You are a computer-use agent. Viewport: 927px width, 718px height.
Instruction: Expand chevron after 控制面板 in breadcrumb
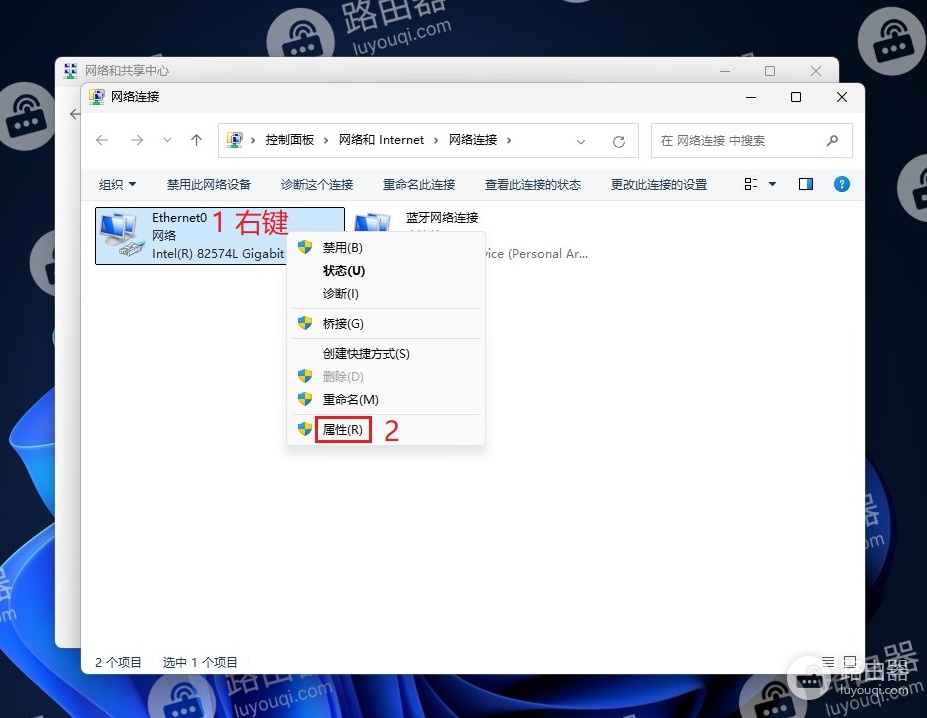[326, 141]
